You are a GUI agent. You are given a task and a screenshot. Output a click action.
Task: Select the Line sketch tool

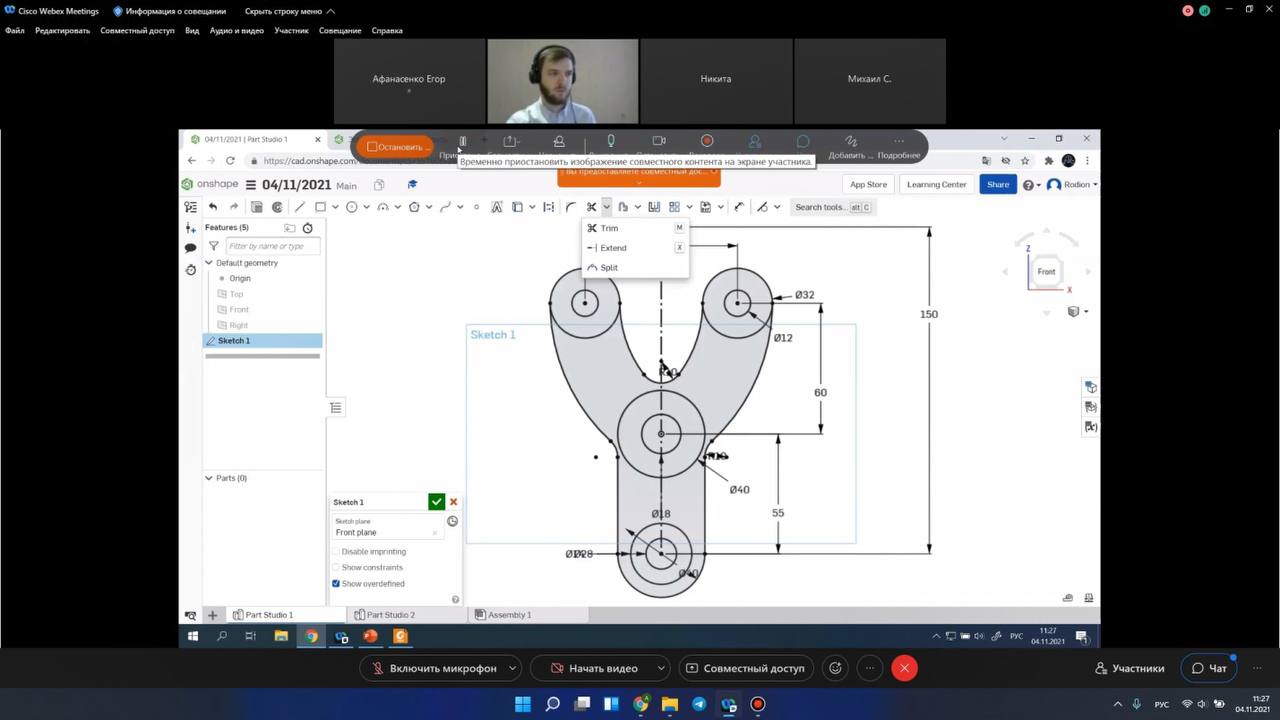coord(299,207)
